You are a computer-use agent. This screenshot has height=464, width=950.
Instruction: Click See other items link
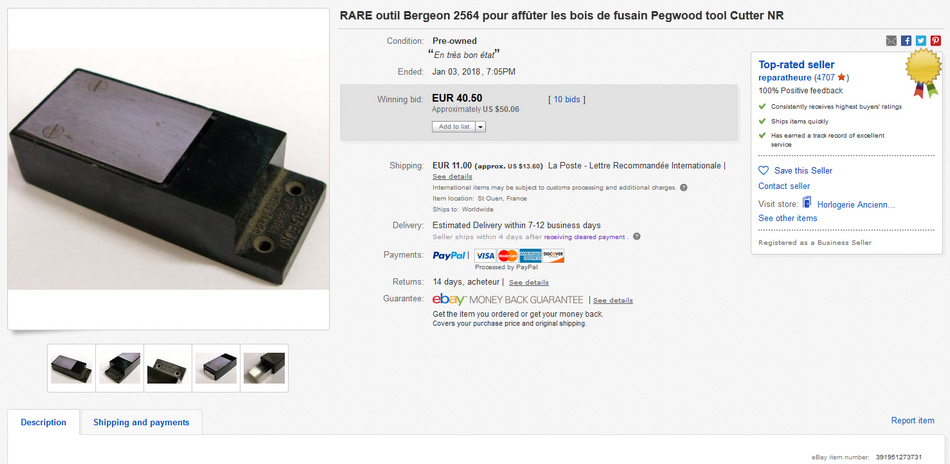tap(788, 218)
